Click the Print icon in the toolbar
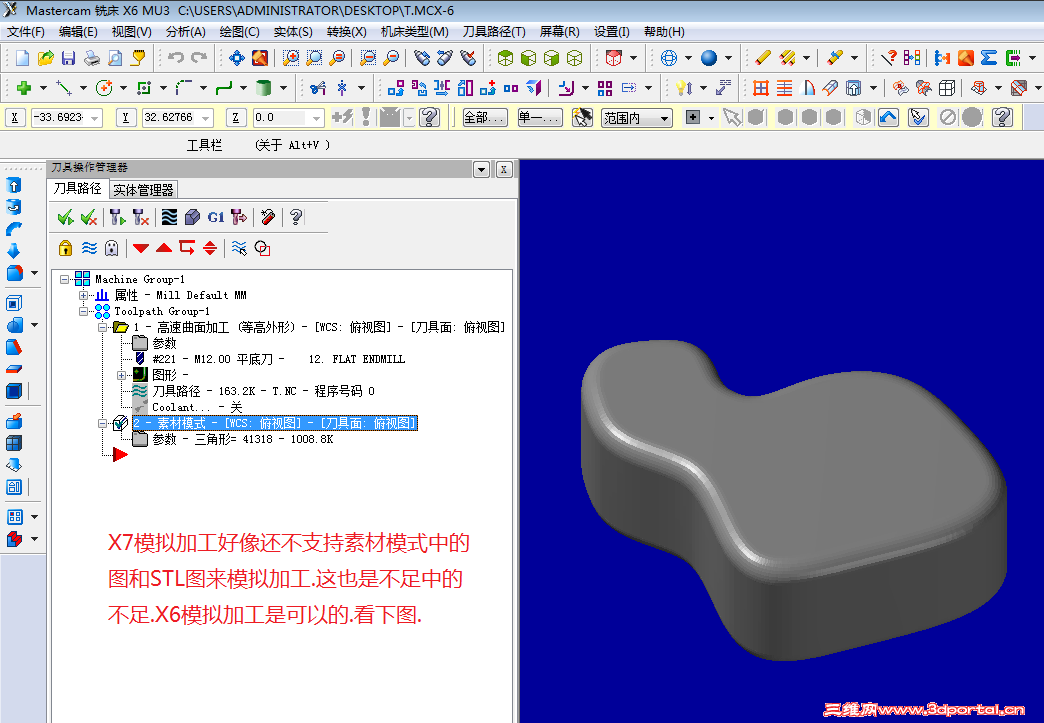 [x=91, y=58]
